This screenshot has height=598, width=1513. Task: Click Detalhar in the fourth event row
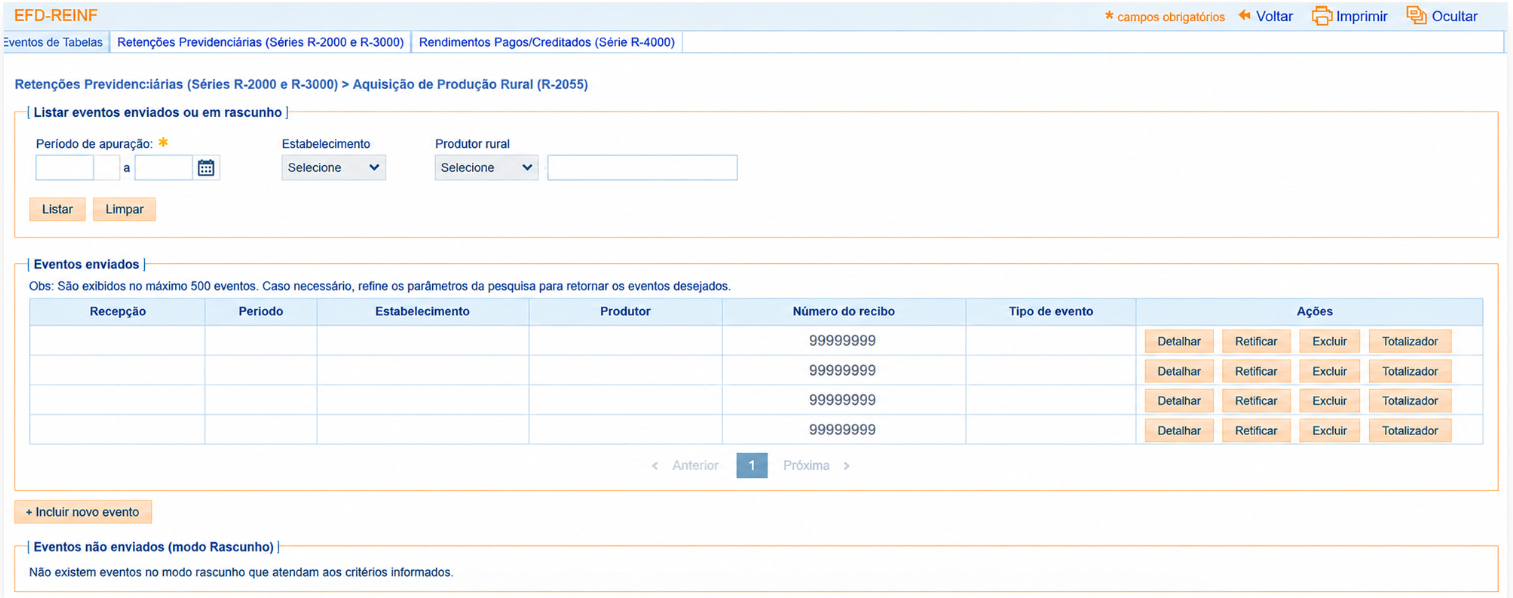[x=1179, y=431]
